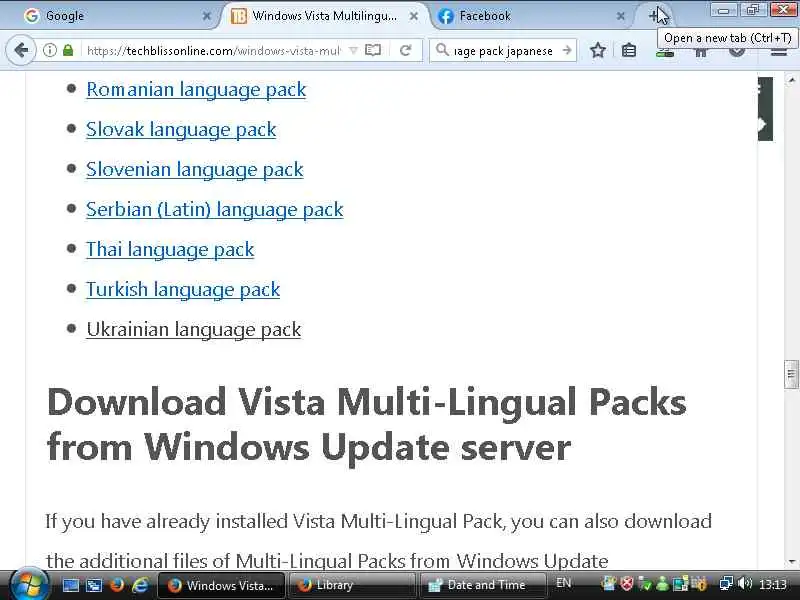Go back with the browser Back arrow
The image size is (800, 600).
(x=21, y=50)
